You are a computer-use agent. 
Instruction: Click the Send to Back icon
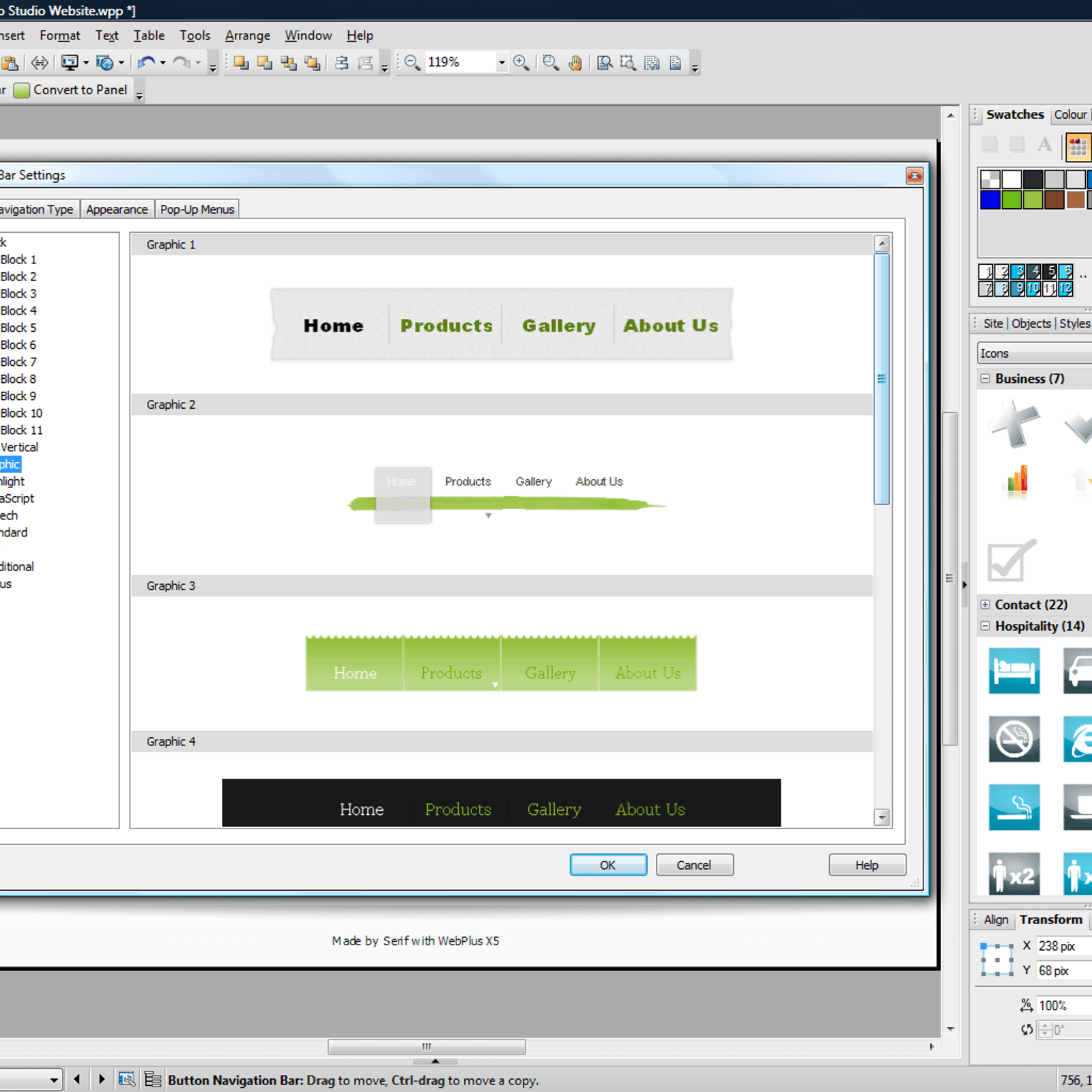[x=265, y=63]
